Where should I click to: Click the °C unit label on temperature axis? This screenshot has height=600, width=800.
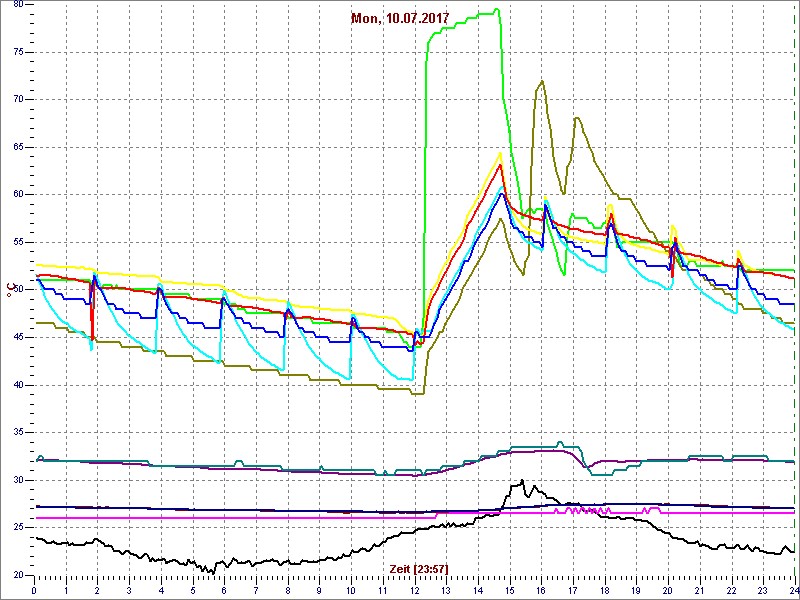pyautogui.click(x=10, y=289)
